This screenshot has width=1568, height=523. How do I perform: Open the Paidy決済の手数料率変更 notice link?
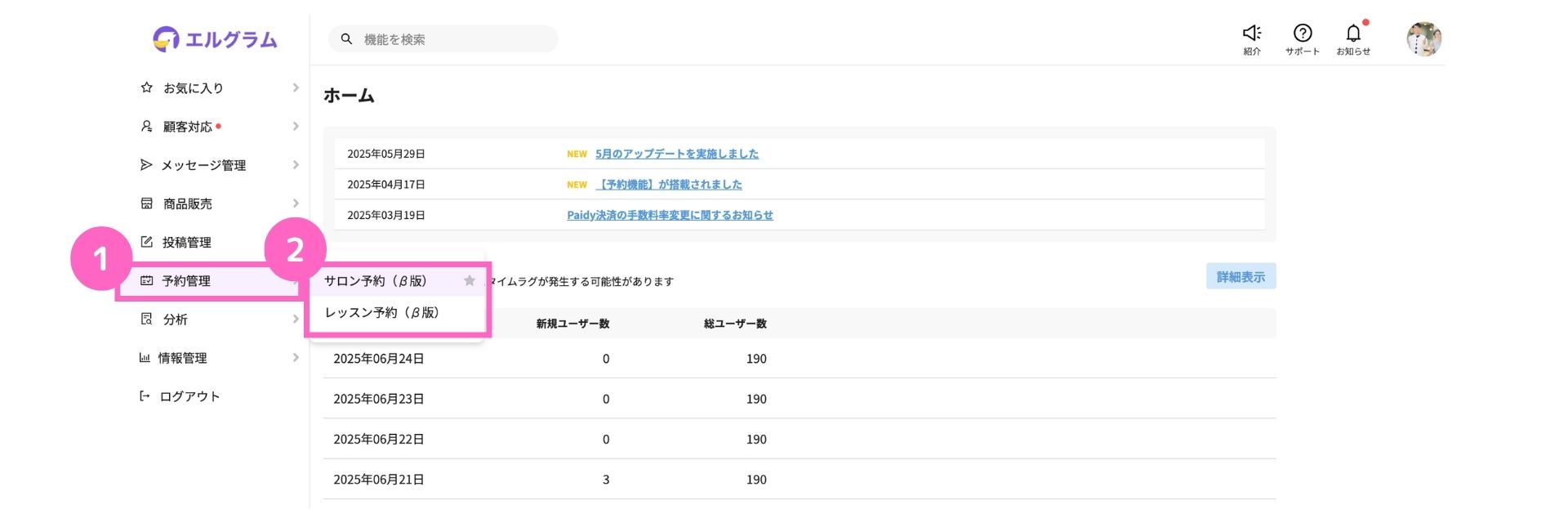click(670, 215)
